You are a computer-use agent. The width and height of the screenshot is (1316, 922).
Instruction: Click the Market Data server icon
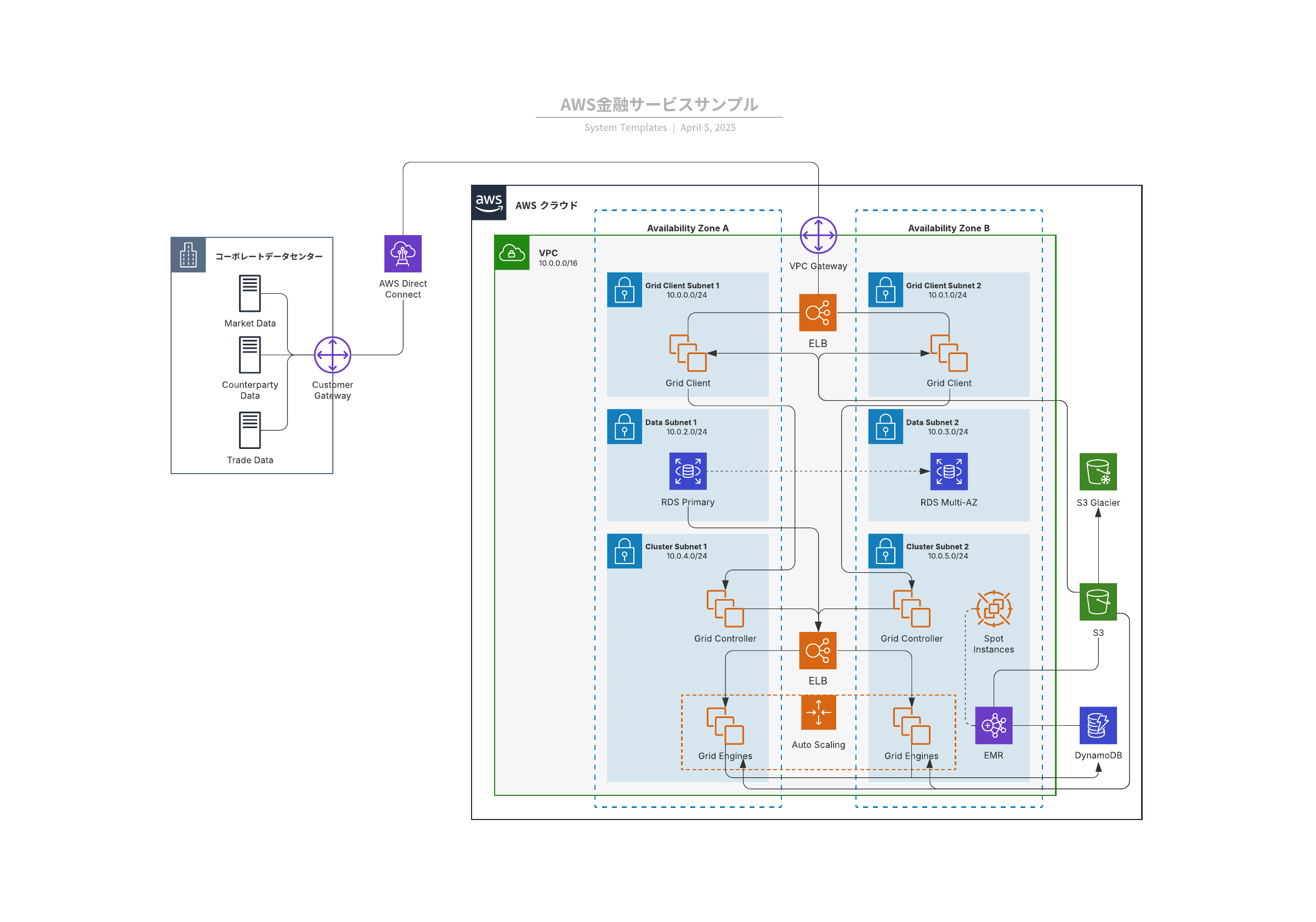(x=250, y=293)
